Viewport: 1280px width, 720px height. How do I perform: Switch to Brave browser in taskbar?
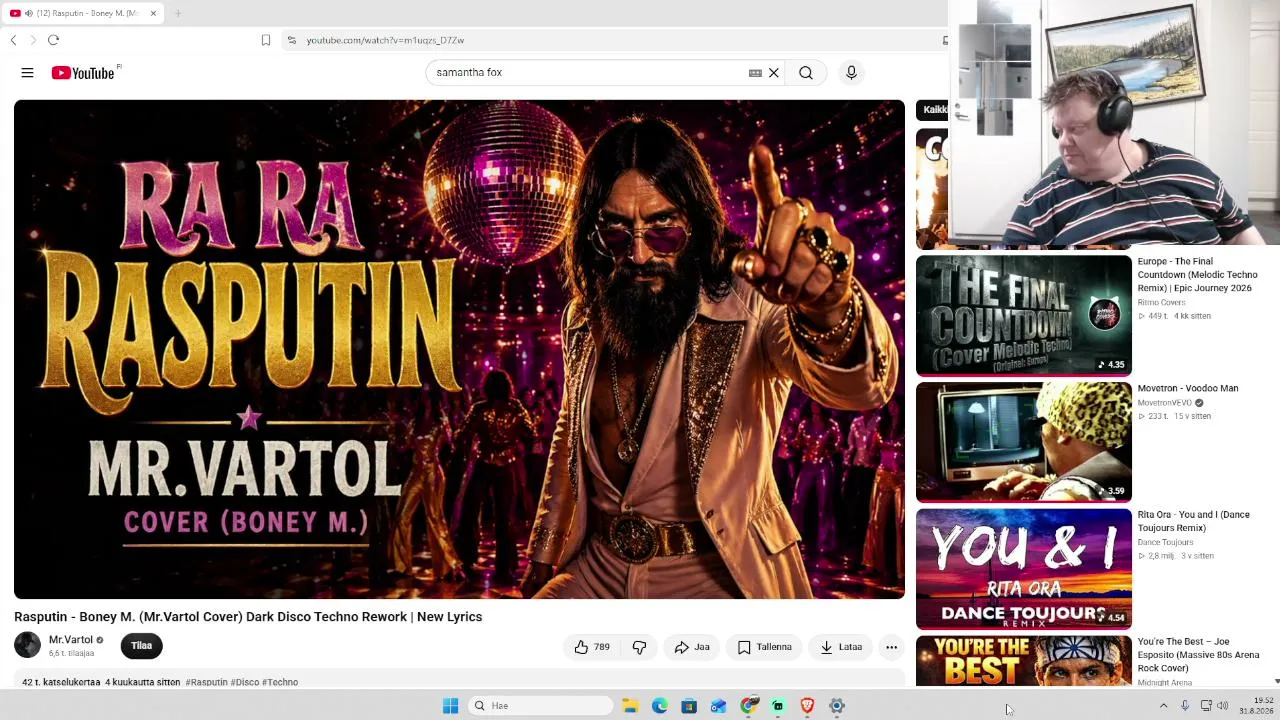tap(807, 706)
